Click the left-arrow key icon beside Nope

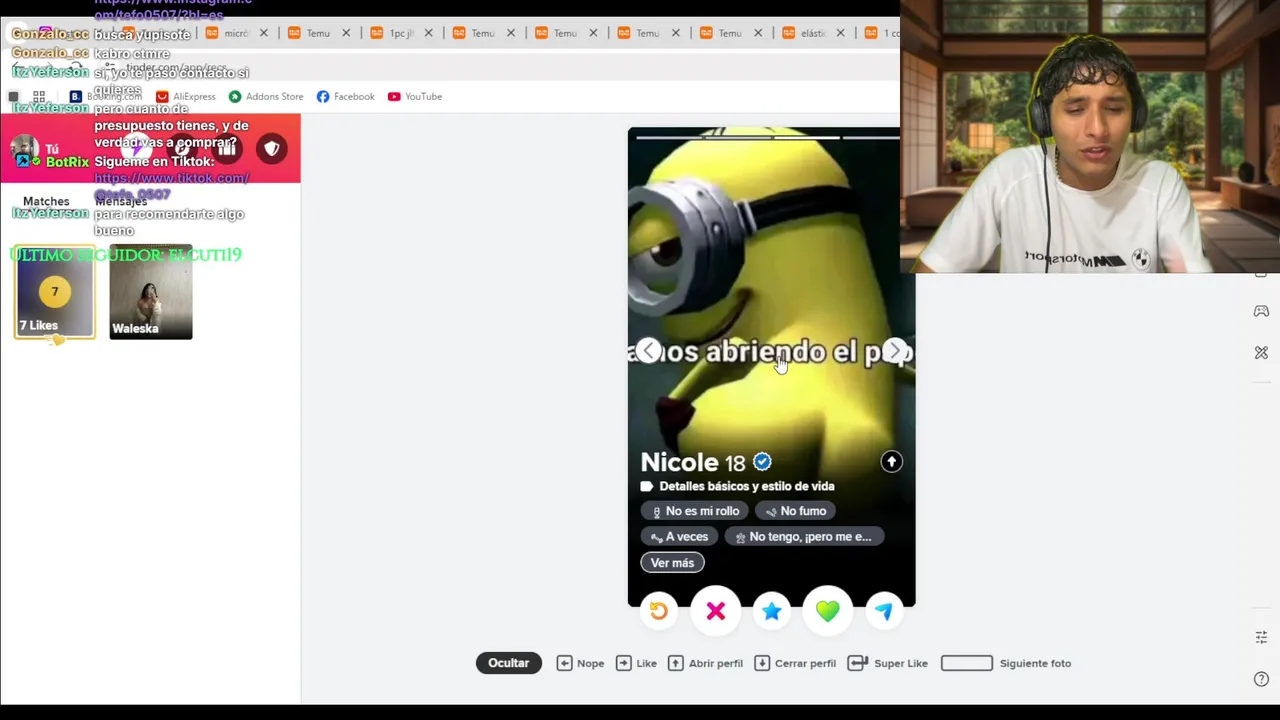point(564,663)
